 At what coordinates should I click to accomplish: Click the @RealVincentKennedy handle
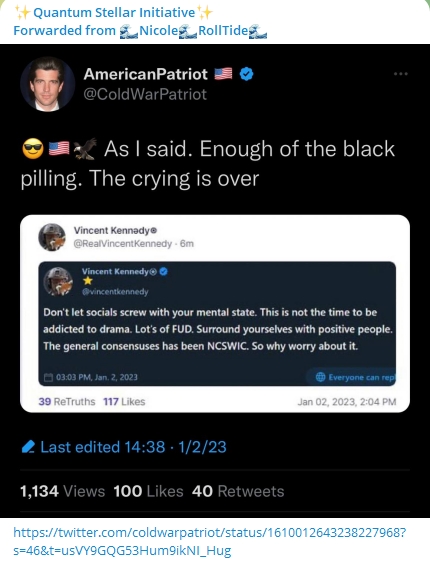click(x=123, y=244)
